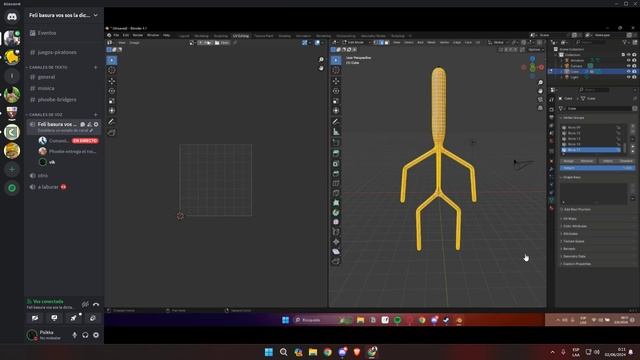Image resolution: width=640 pixels, height=360 pixels.
Task: Click the Assign vertex group button
Action: (x=569, y=161)
